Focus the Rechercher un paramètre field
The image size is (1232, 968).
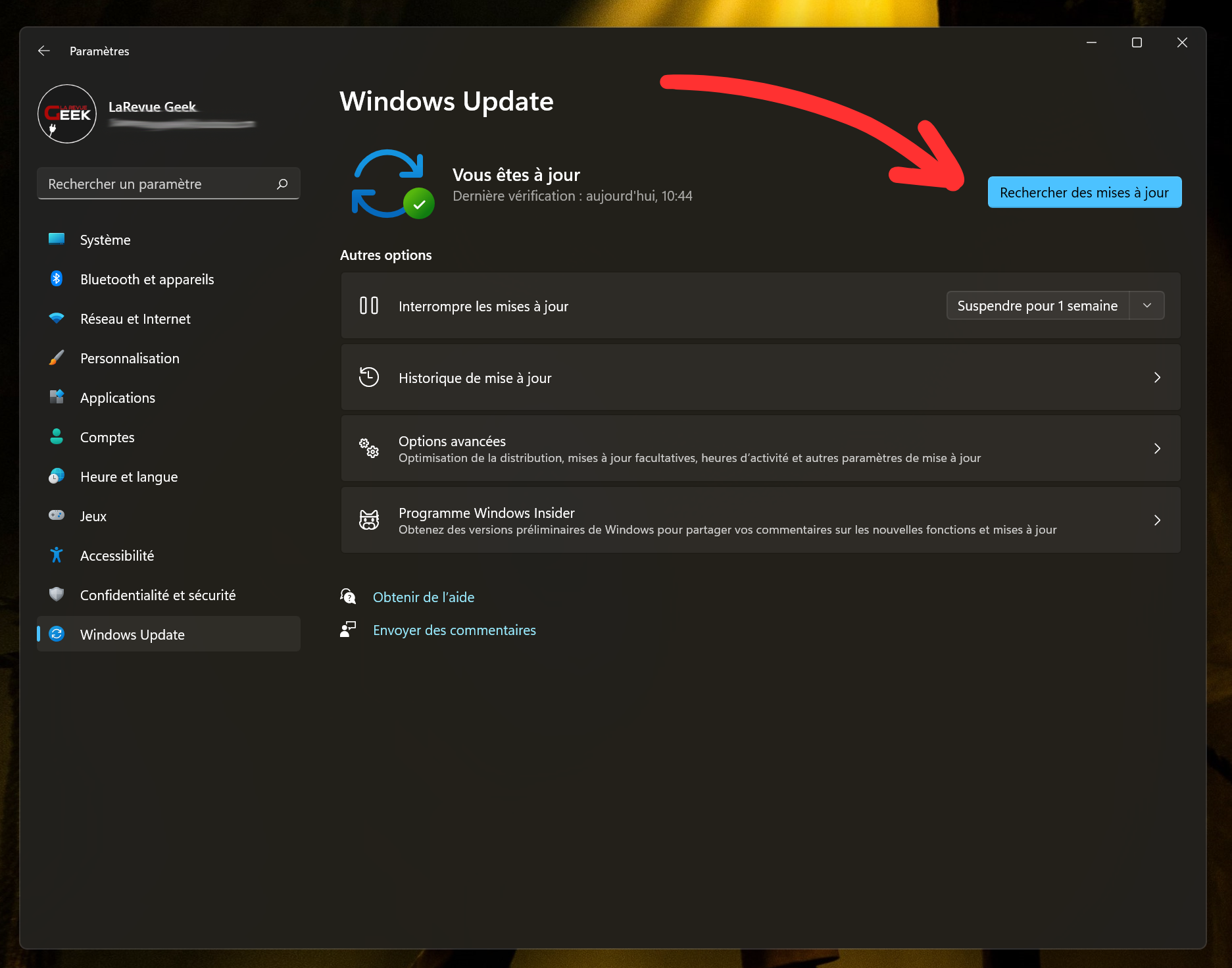[x=158, y=184]
